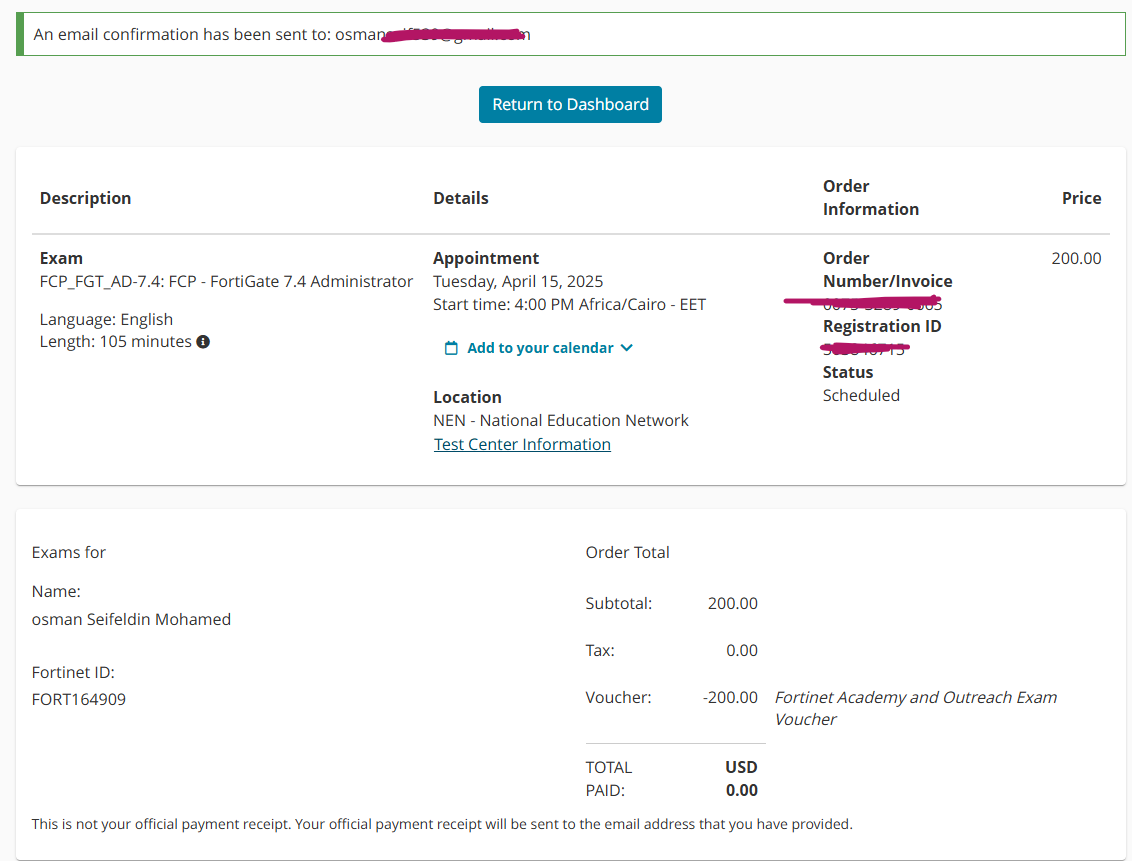1132x861 pixels.
Task: Click the Return to Dashboard button
Action: pyautogui.click(x=570, y=105)
